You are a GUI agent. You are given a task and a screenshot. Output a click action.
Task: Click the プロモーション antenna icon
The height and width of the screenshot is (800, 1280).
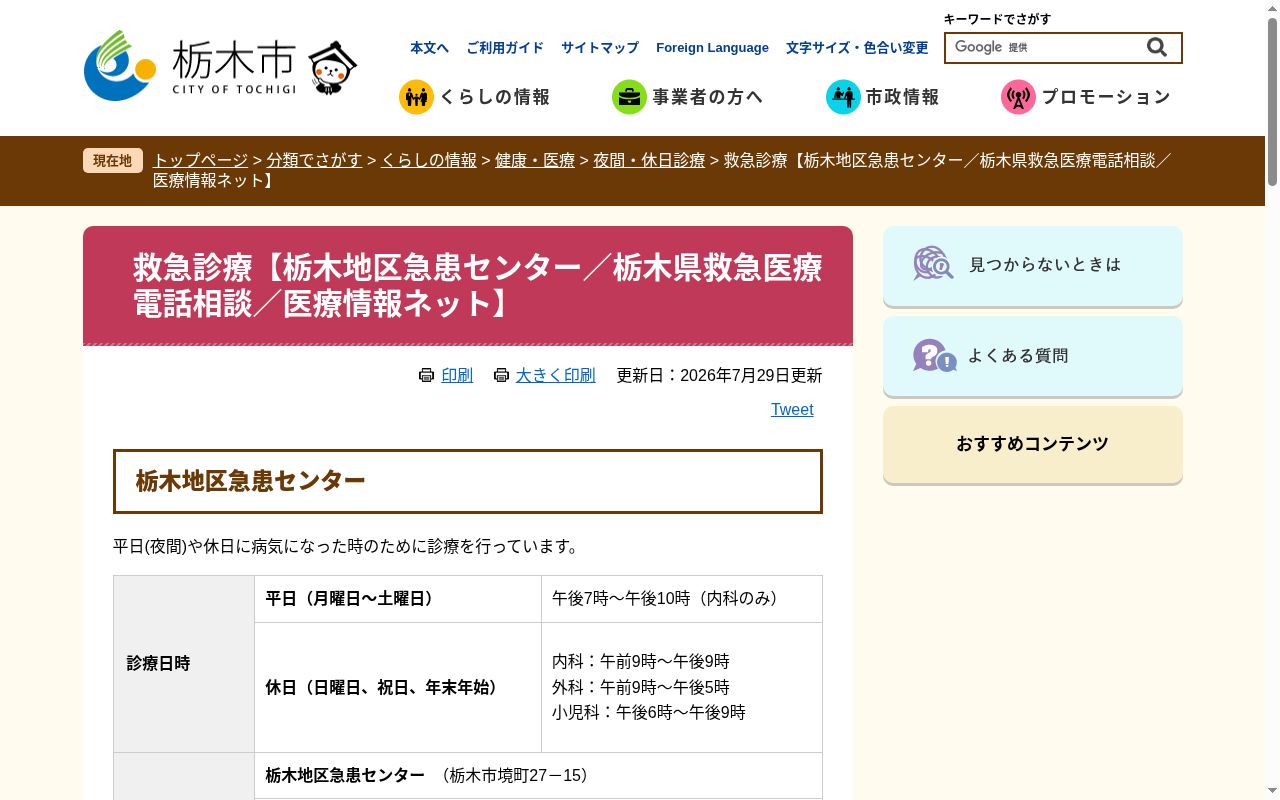pyautogui.click(x=1018, y=97)
